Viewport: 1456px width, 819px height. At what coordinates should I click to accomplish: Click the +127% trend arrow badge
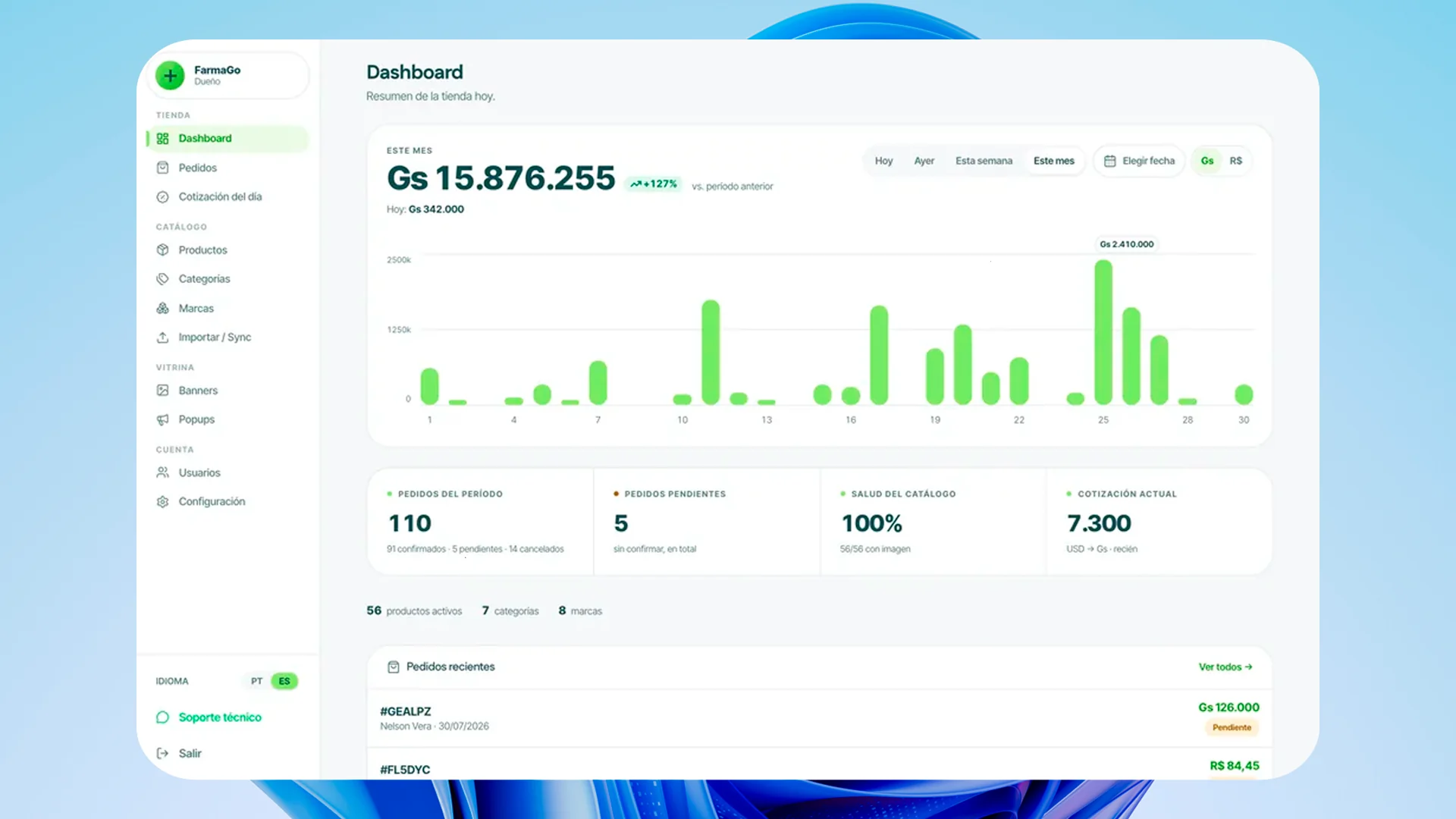point(653,184)
